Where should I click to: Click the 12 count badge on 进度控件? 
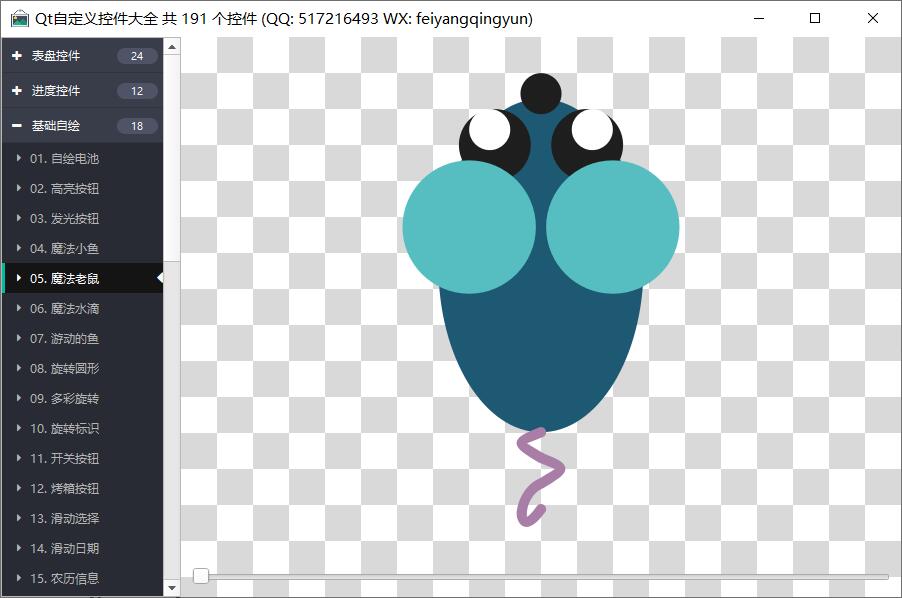pyautogui.click(x=137, y=91)
